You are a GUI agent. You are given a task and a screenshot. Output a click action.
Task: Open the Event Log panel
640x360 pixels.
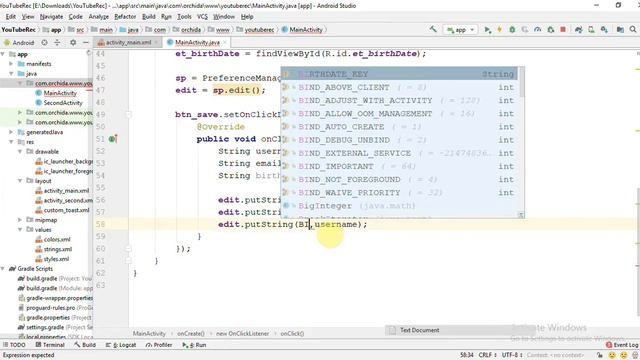(622, 345)
